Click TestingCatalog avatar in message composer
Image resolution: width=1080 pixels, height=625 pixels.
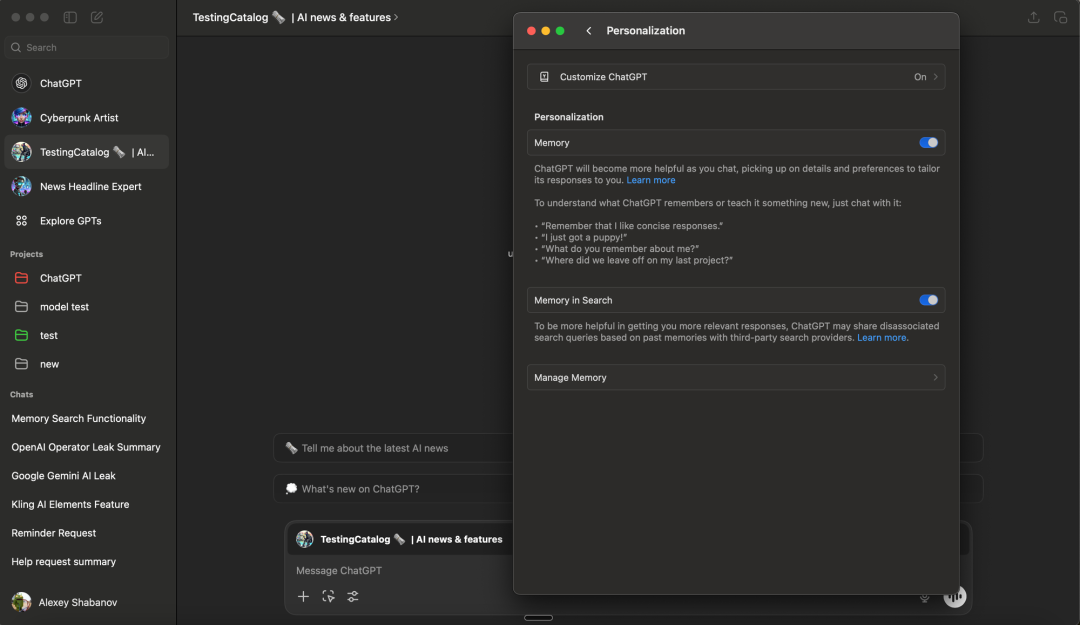(304, 539)
